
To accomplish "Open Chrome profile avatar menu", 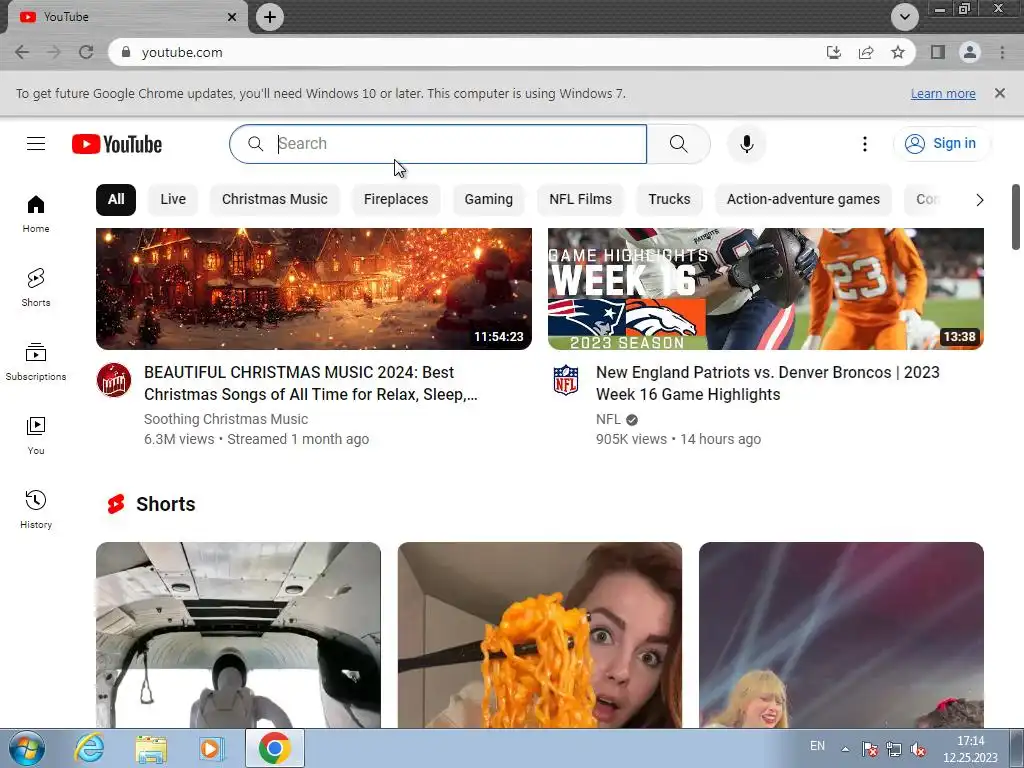I will pyautogui.click(x=970, y=52).
